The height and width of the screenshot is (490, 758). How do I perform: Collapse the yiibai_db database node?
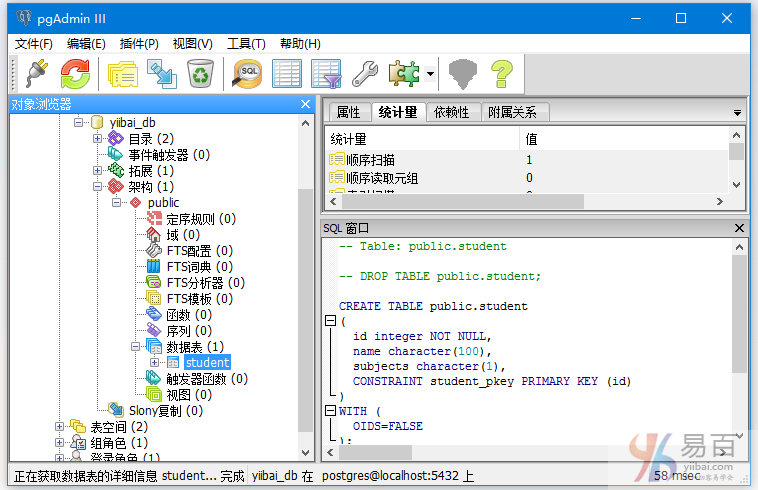click(78, 122)
